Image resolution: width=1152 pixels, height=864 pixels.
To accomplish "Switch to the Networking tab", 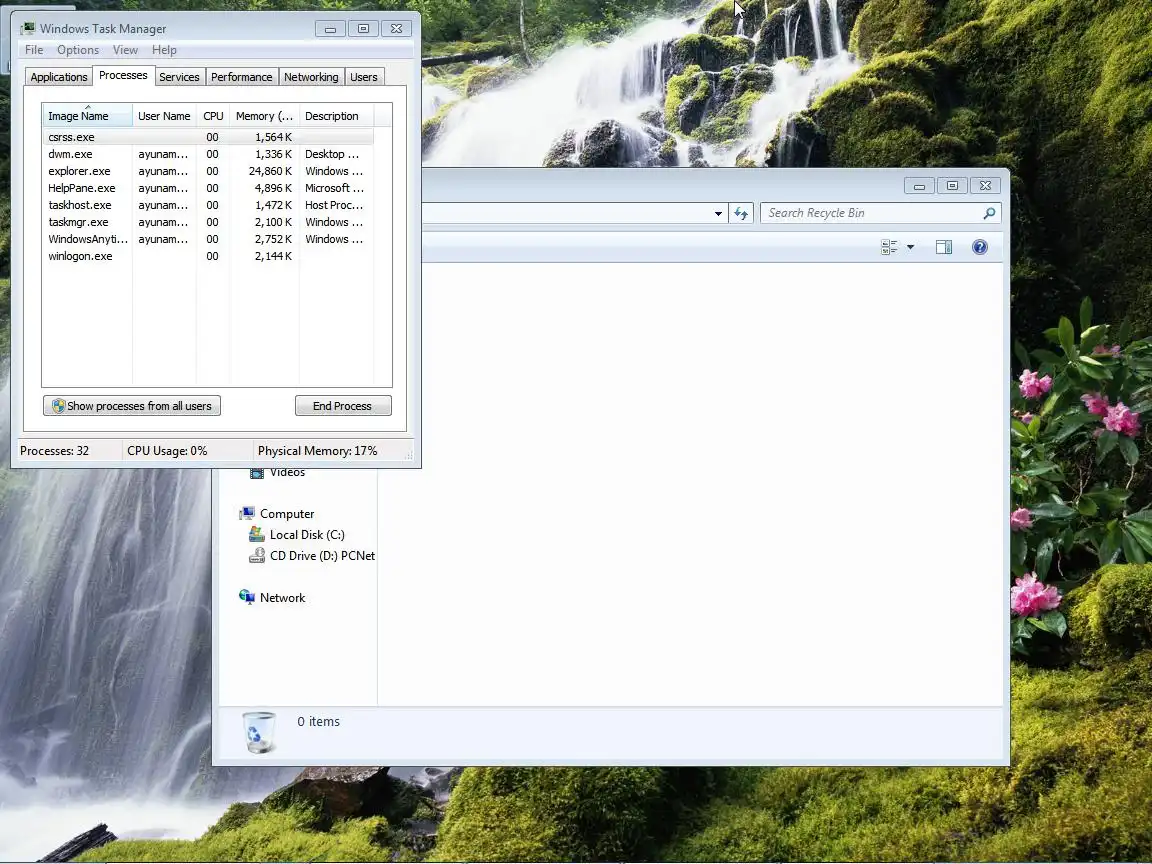I will 311,77.
